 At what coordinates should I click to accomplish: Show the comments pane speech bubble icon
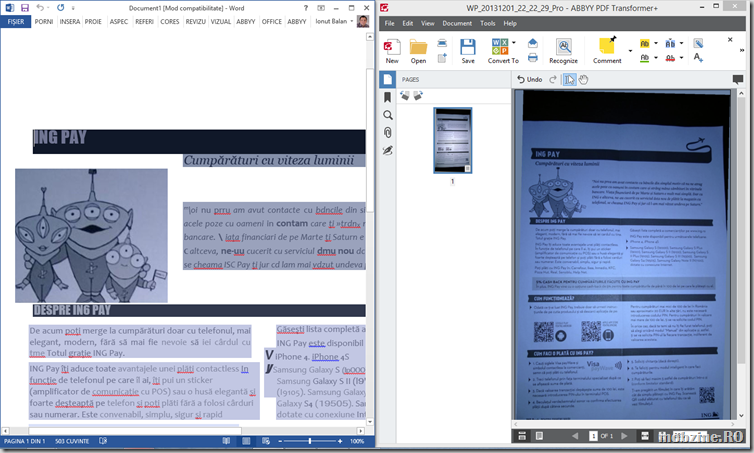738,79
